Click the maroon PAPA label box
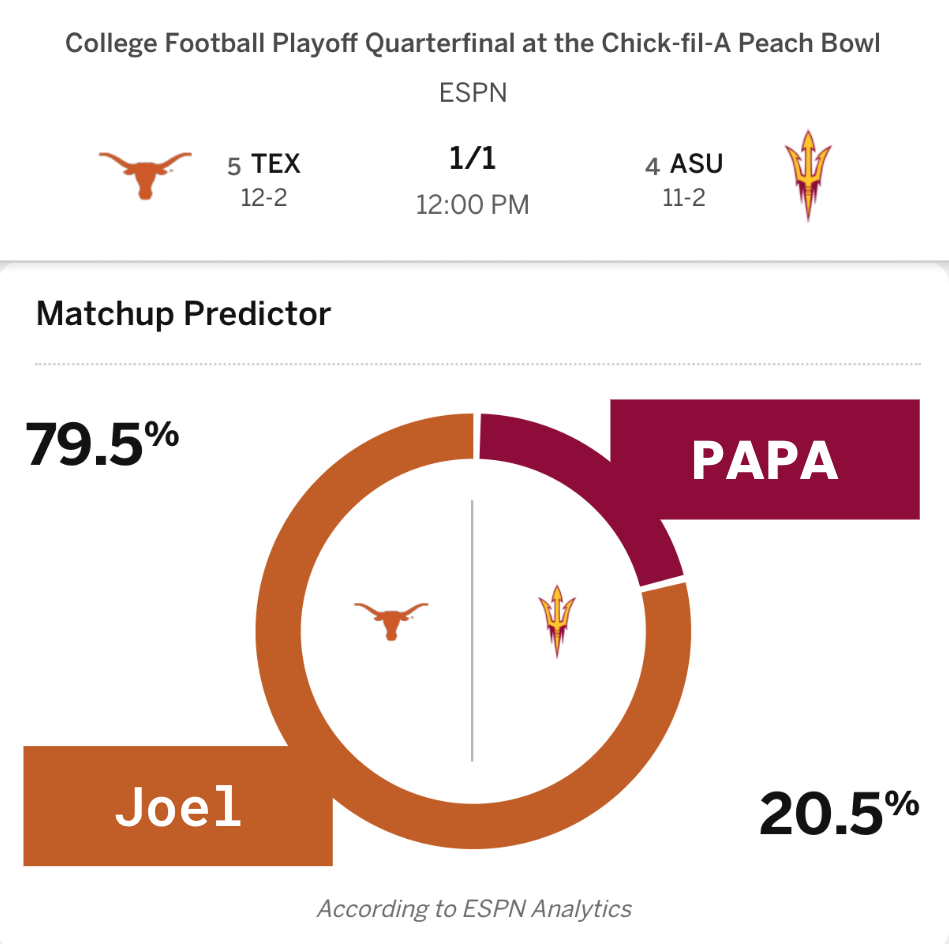The width and height of the screenshot is (949, 944). pos(764,459)
